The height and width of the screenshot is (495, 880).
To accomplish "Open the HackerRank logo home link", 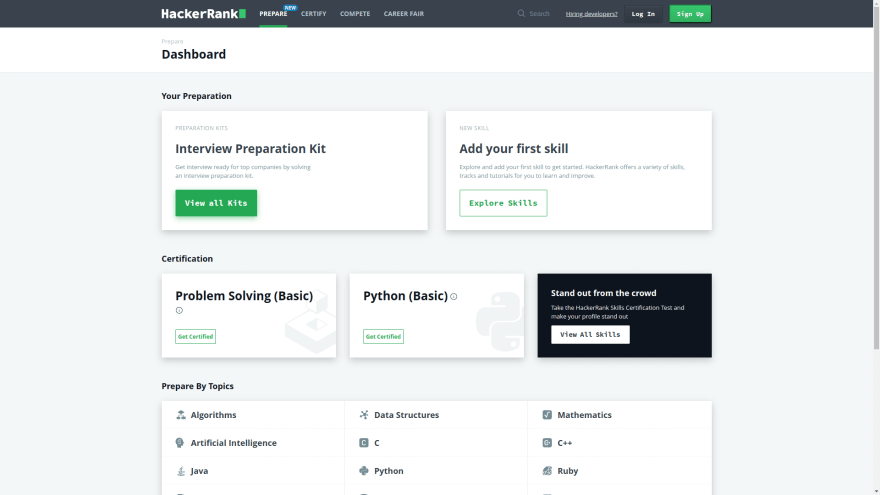I will point(203,13).
